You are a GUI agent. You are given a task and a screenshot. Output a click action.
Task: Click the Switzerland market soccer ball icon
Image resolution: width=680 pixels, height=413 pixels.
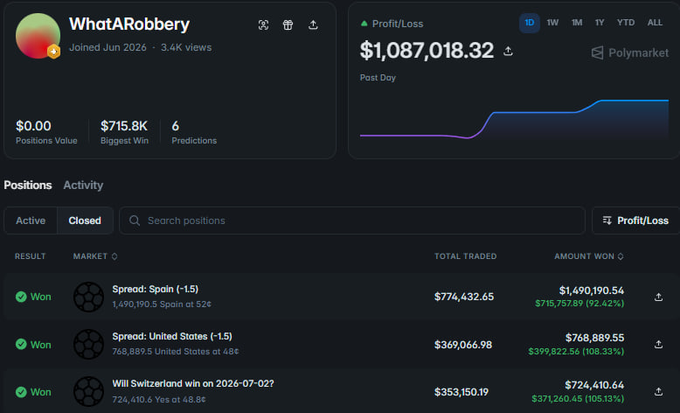(x=88, y=392)
